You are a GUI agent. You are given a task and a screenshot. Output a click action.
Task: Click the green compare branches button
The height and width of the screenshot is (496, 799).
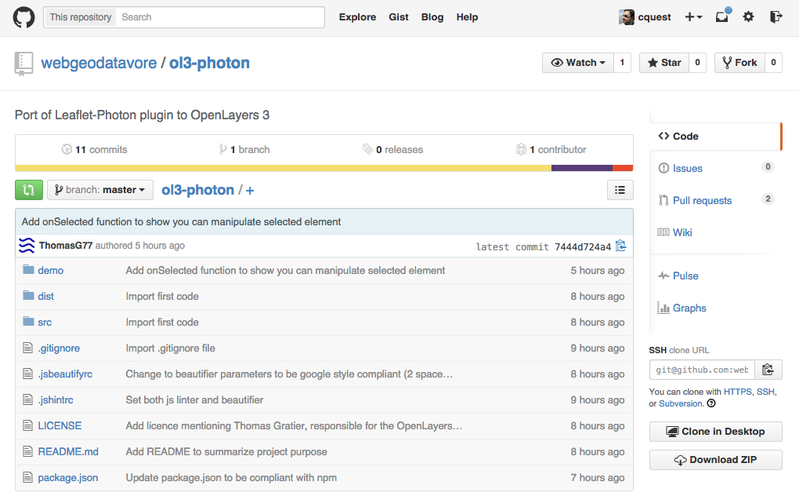(29, 190)
